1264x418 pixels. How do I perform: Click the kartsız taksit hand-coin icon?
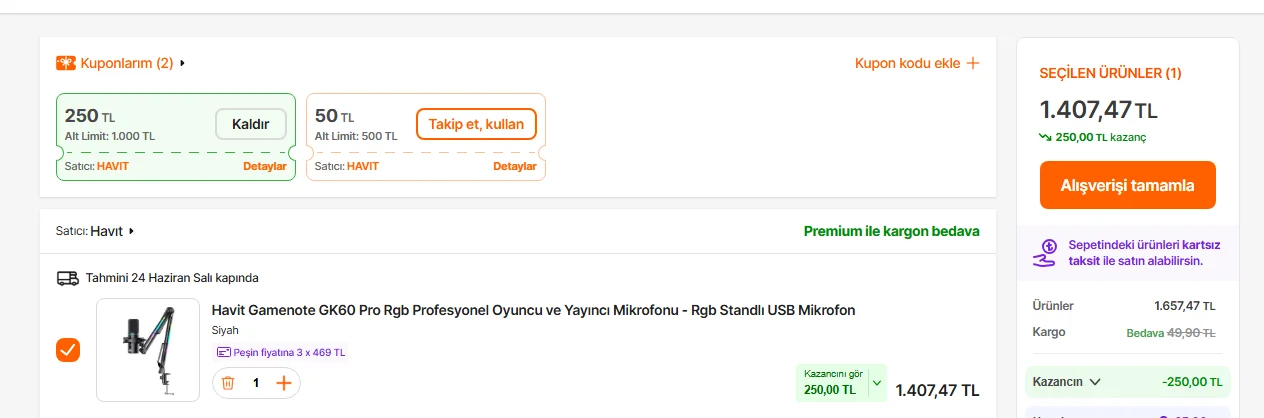[1046, 253]
